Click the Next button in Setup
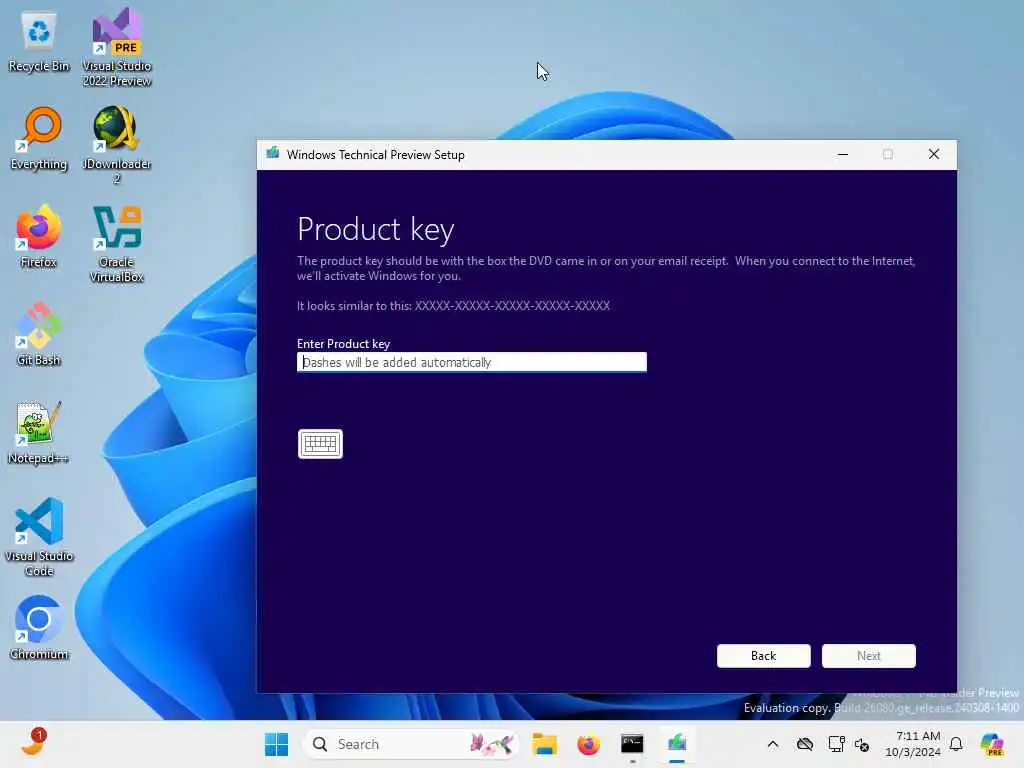Image resolution: width=1024 pixels, height=768 pixels. (x=869, y=656)
